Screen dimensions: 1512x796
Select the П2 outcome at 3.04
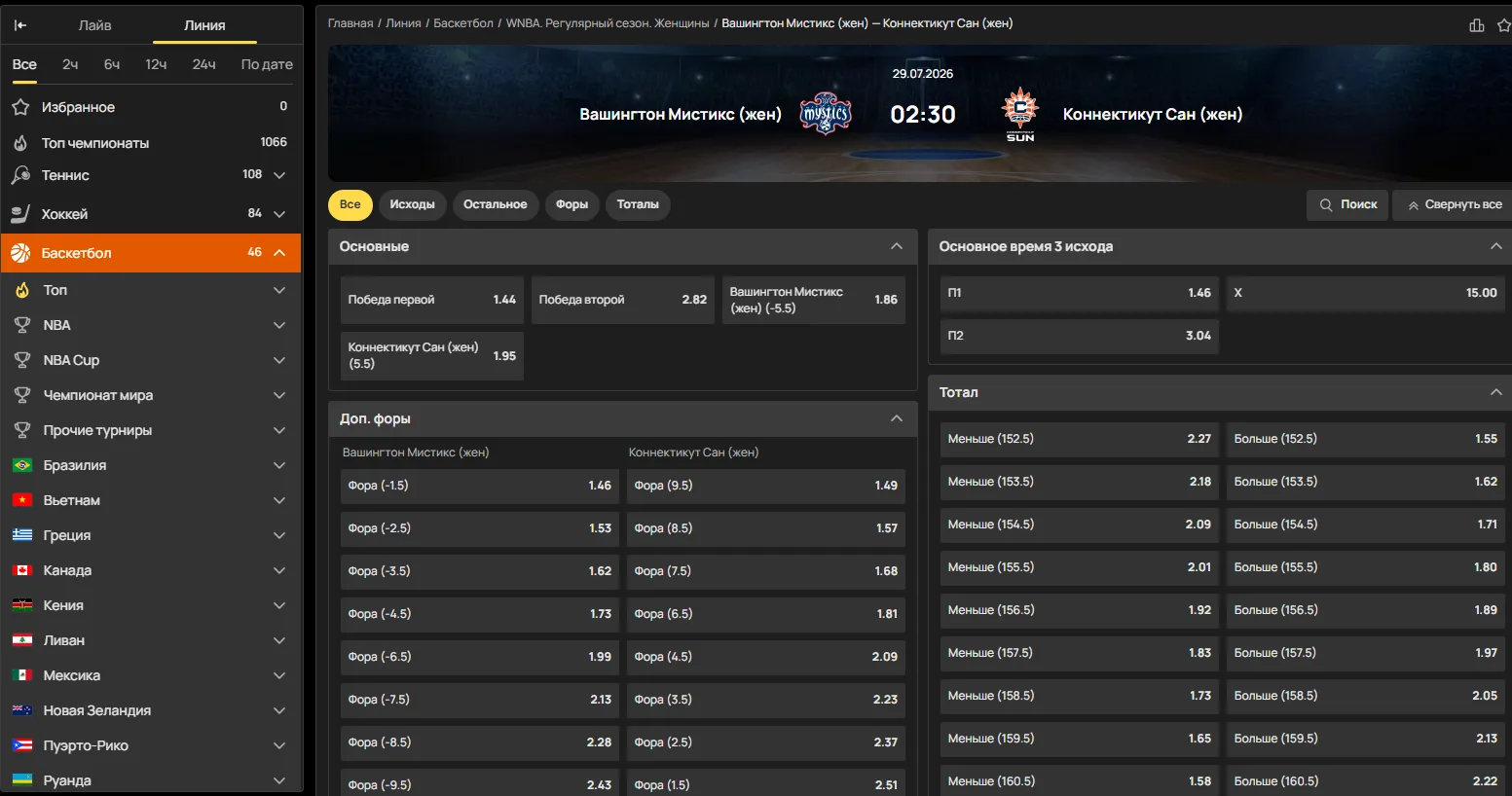click(x=1080, y=336)
